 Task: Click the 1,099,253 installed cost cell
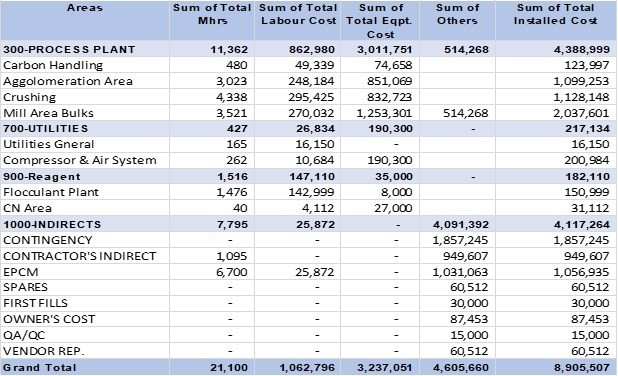581,82
